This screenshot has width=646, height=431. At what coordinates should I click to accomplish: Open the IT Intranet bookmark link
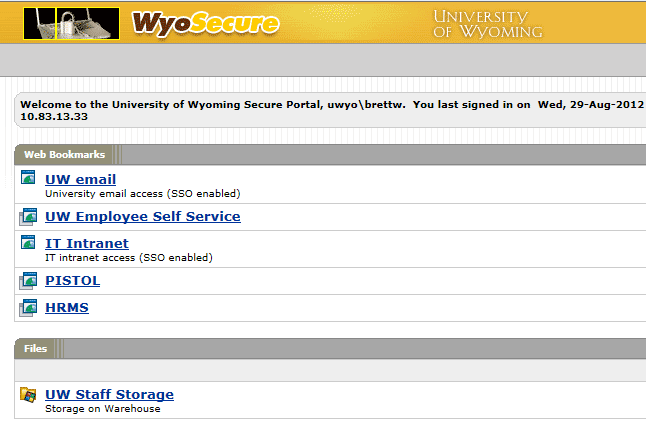coord(87,243)
